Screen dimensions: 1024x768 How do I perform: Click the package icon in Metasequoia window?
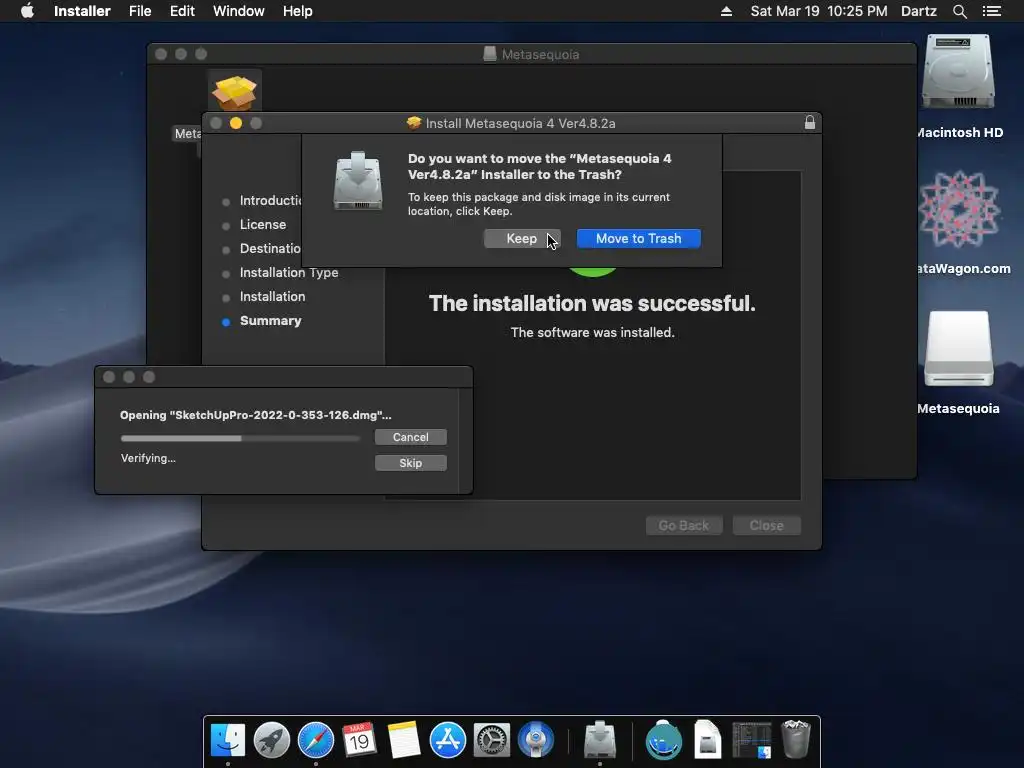click(234, 93)
